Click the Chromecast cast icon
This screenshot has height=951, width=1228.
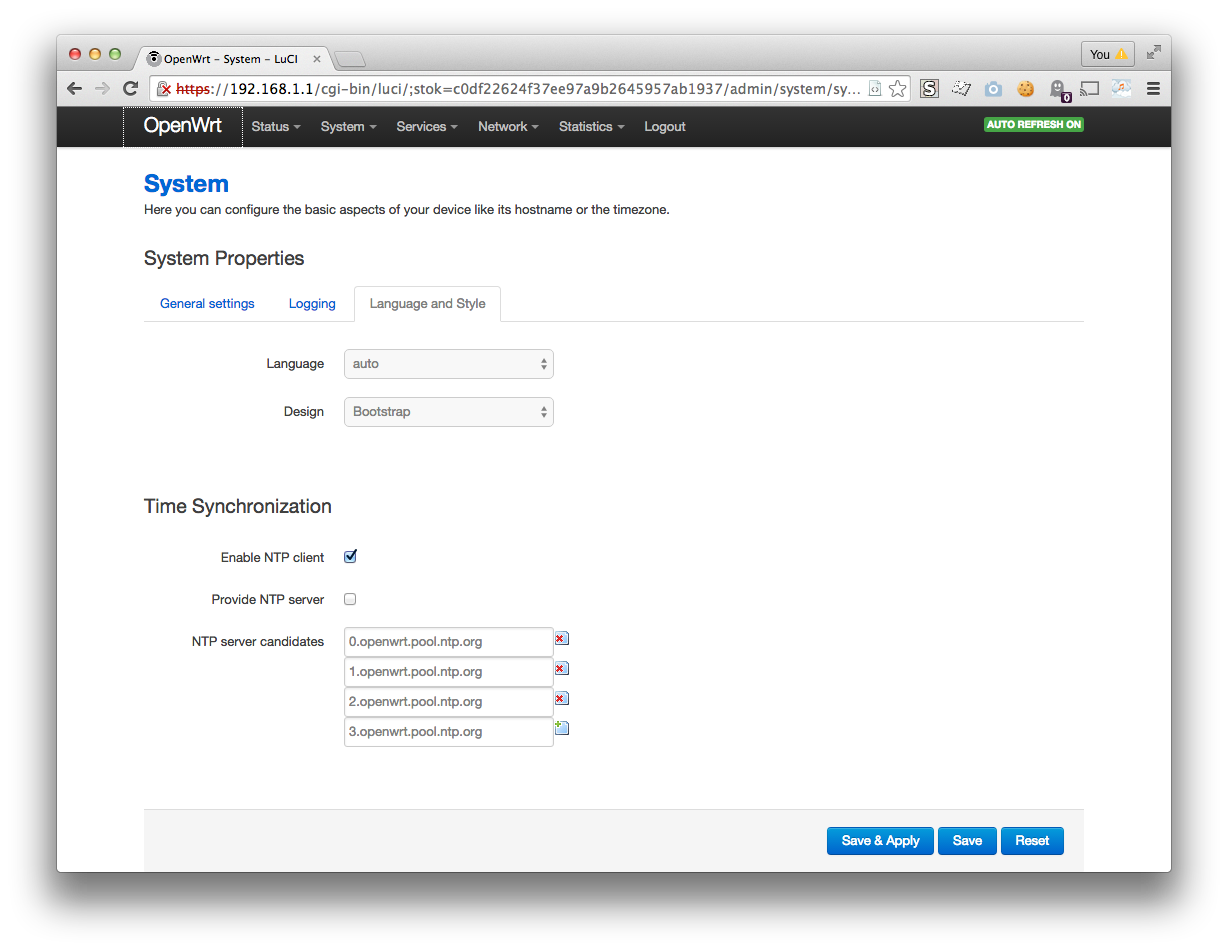pos(1089,89)
